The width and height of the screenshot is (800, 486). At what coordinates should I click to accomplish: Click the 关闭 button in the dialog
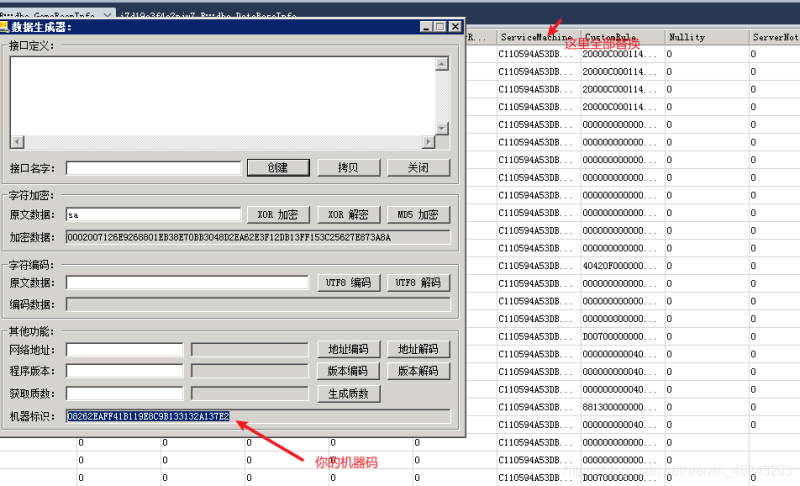coord(418,168)
